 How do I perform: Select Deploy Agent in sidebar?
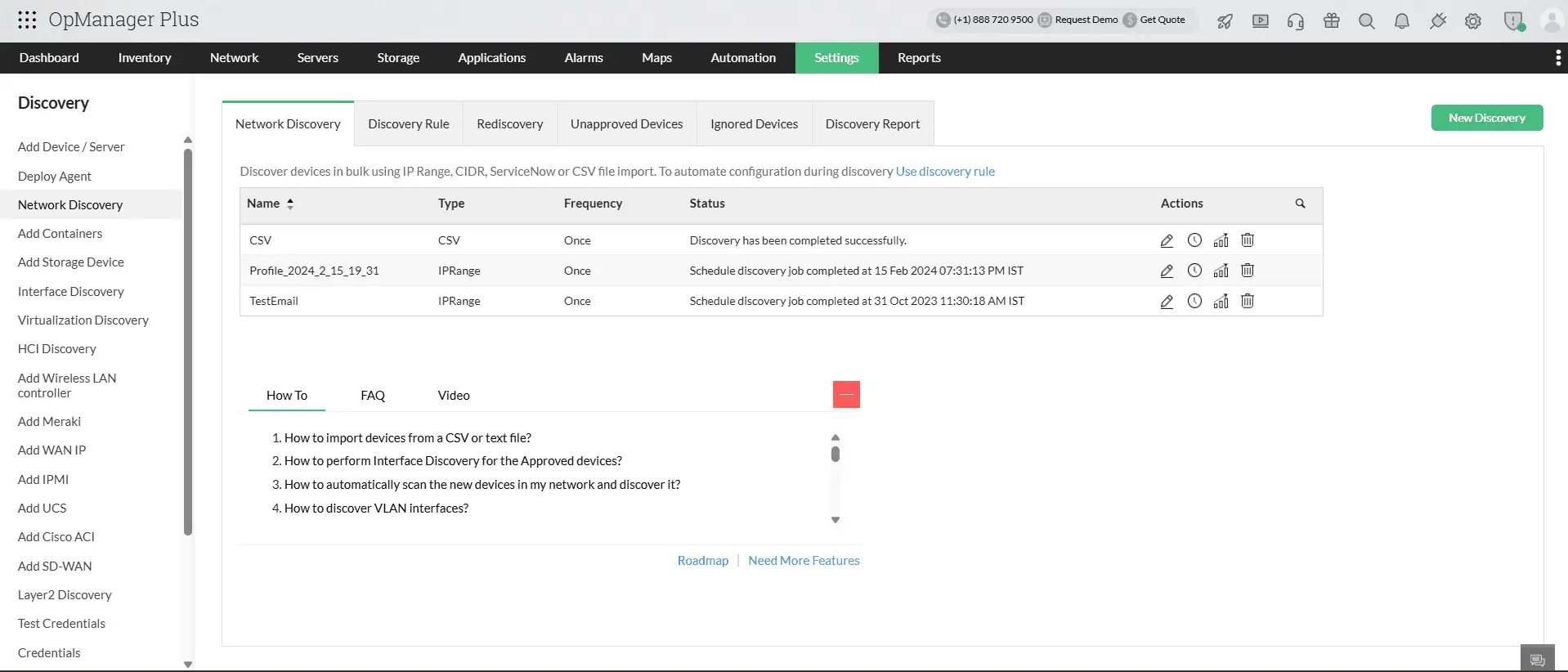pyautogui.click(x=54, y=177)
